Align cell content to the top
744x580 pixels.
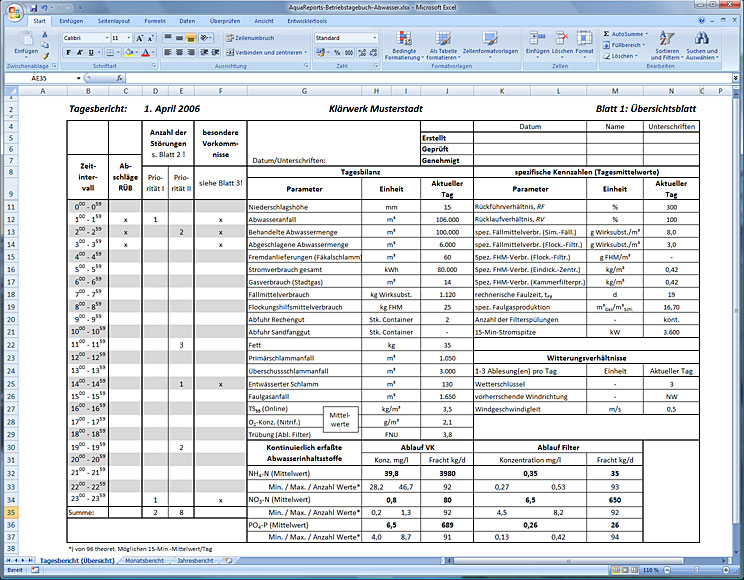(167, 37)
